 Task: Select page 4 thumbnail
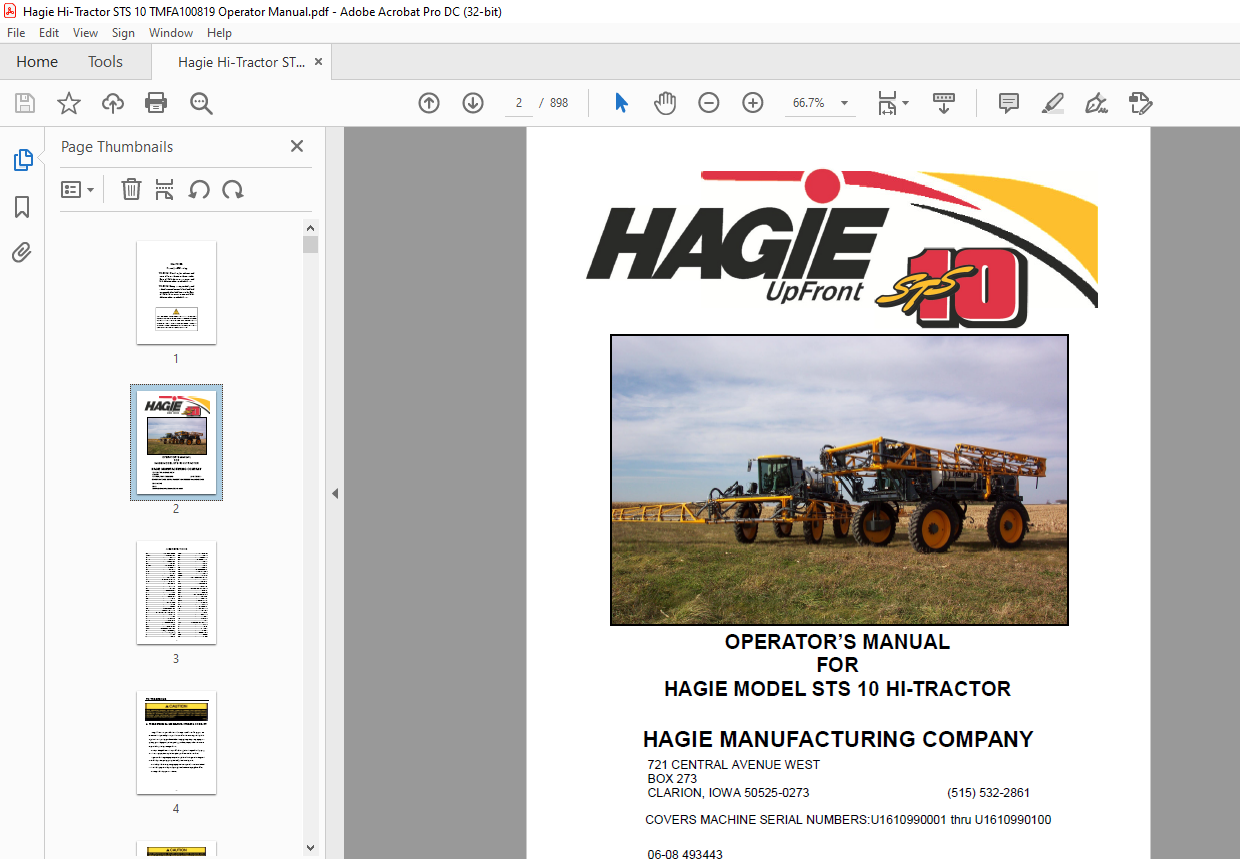click(176, 742)
